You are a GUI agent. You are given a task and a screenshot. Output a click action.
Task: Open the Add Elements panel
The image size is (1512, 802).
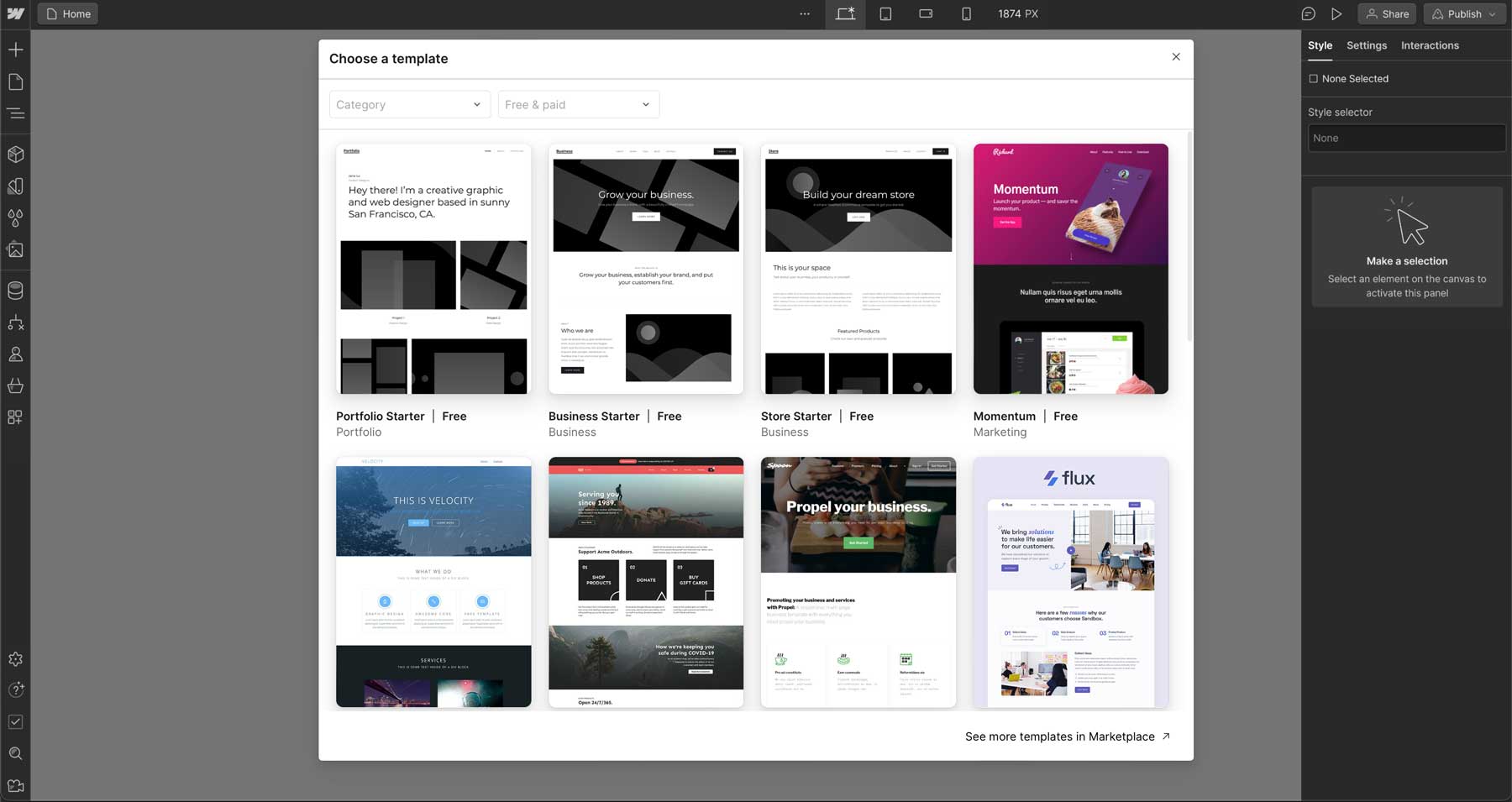[15, 50]
